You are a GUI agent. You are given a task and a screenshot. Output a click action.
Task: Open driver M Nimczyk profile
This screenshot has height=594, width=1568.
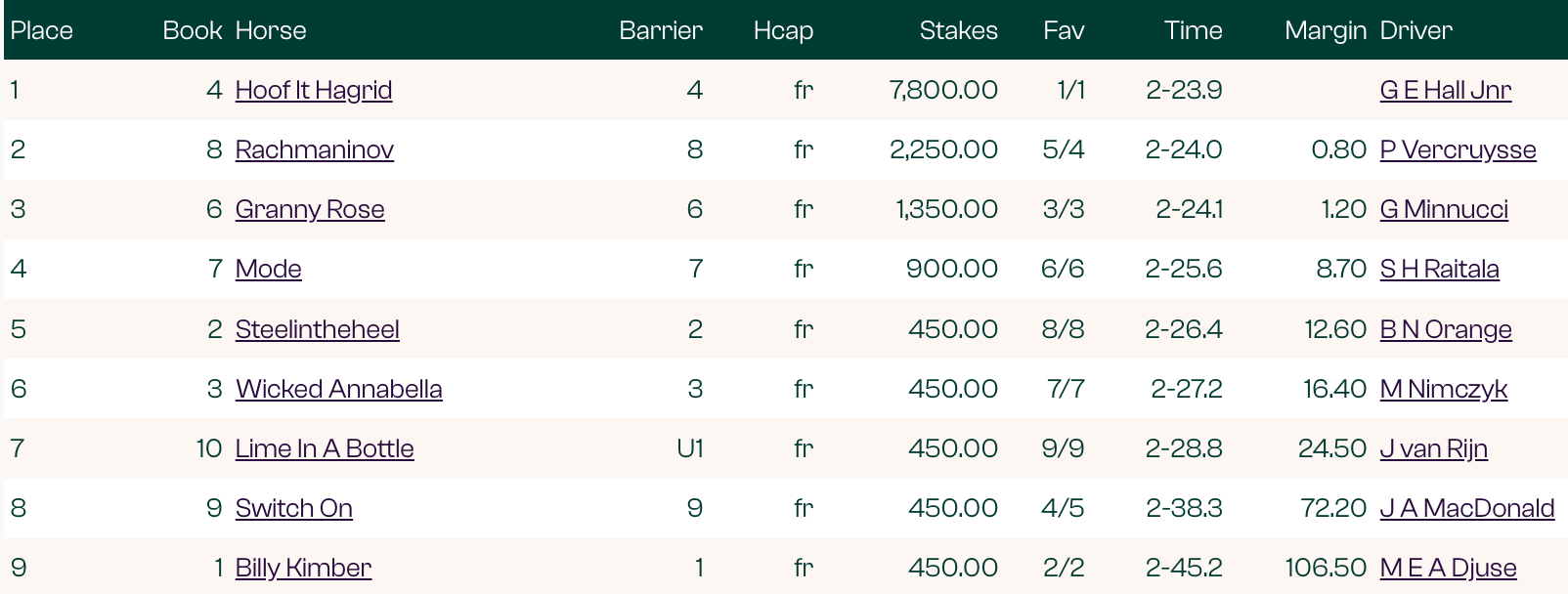[x=1443, y=389]
